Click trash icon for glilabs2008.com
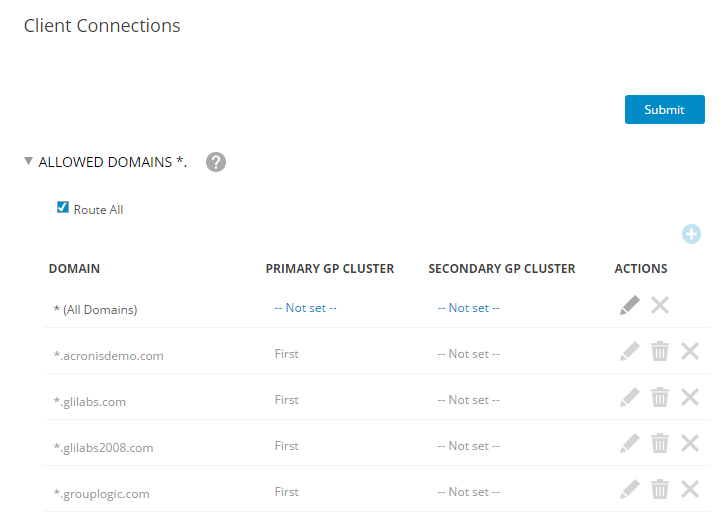Image resolution: width=723 pixels, height=524 pixels. [x=660, y=443]
